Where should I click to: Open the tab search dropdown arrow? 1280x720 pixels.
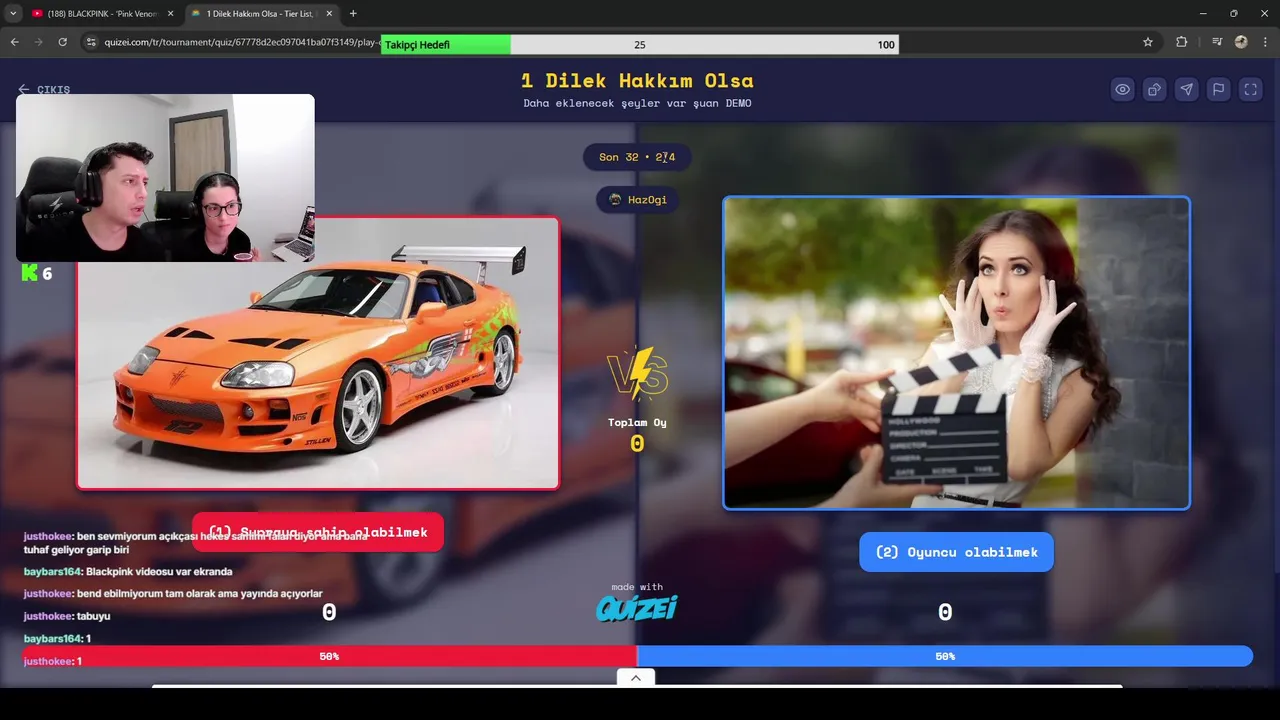pyautogui.click(x=12, y=14)
